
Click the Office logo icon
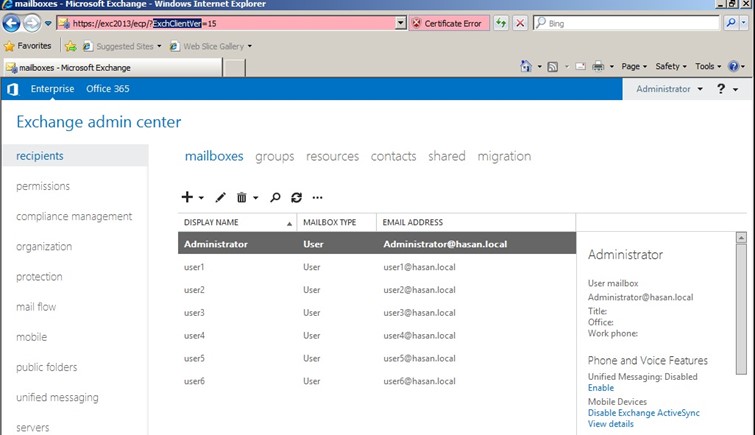(x=13, y=89)
